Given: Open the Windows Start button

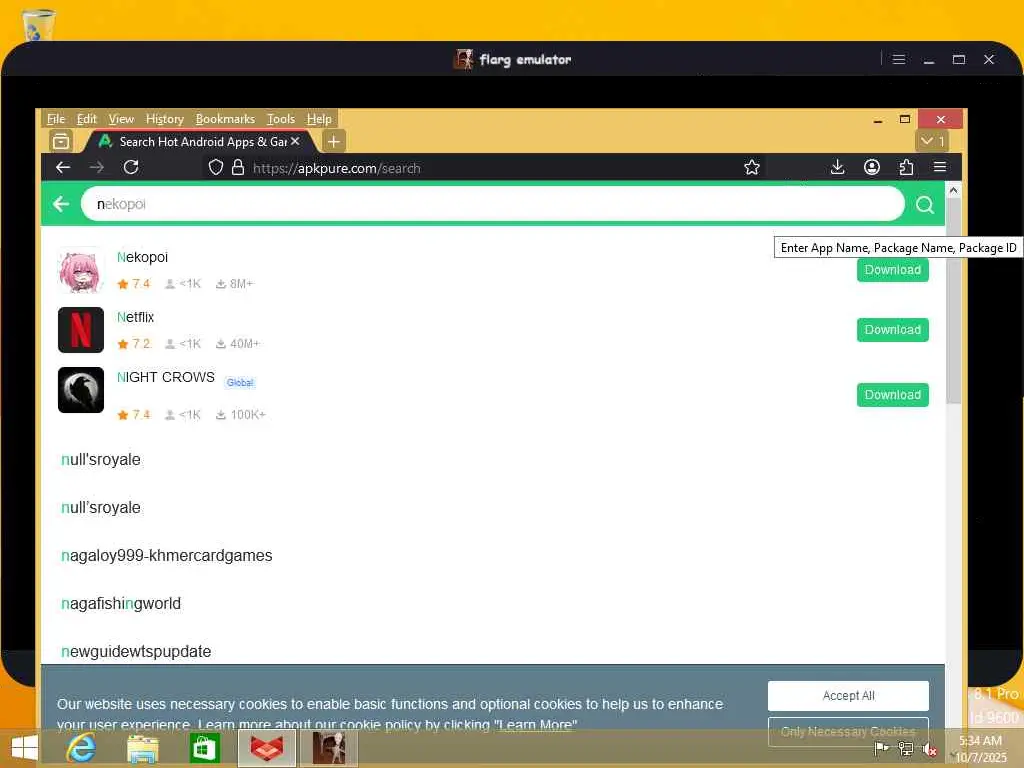Looking at the screenshot, I should 25,748.
